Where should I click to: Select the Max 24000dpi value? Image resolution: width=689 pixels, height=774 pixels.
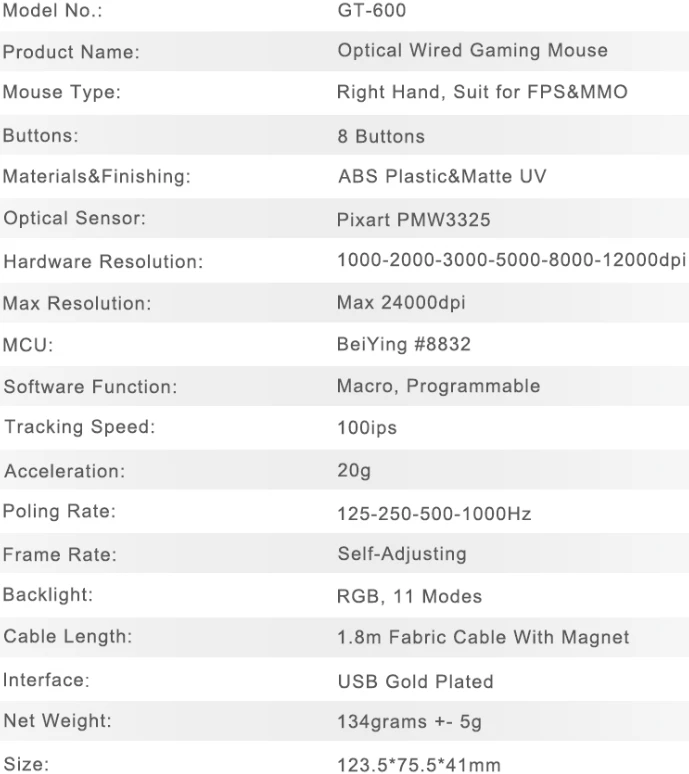tap(401, 303)
